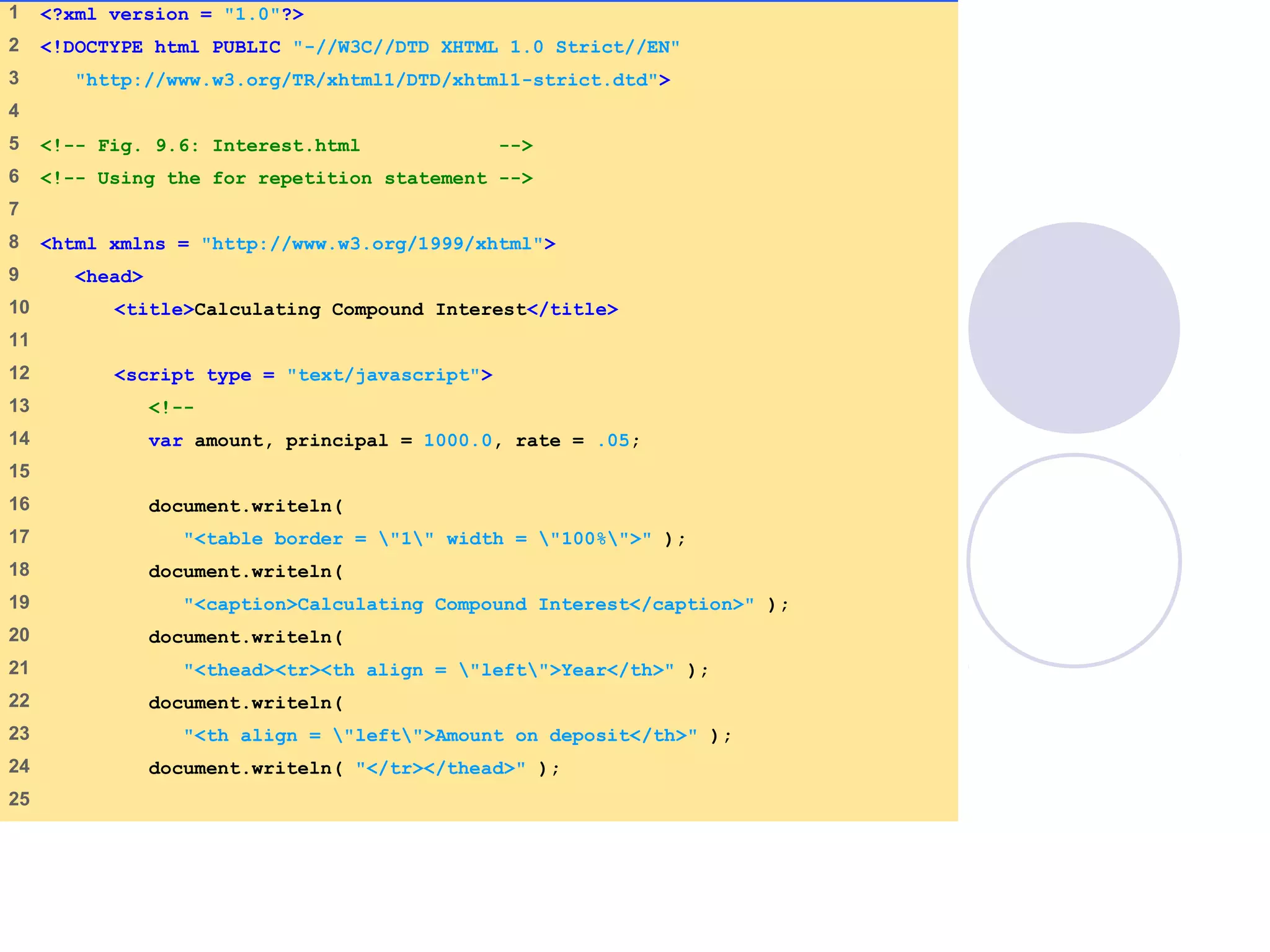Click document.writeln( on line 18
Viewport: 1270px width, 952px height.
[246, 571]
